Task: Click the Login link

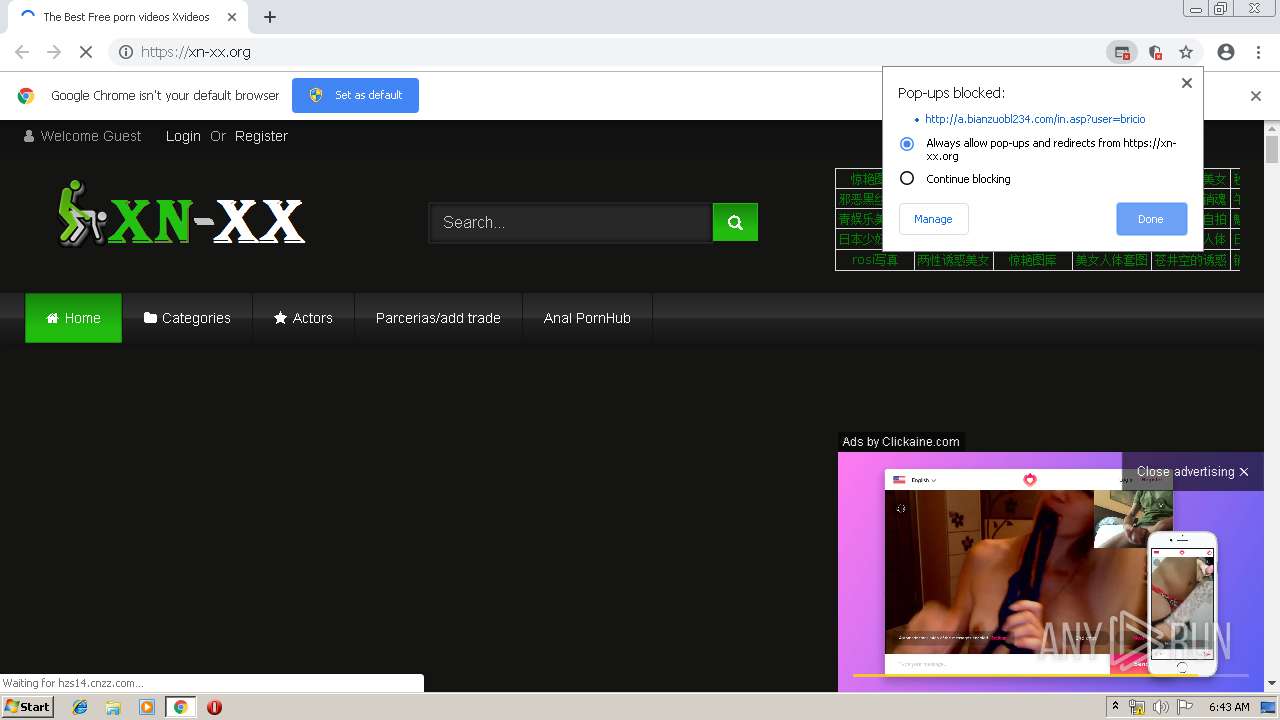Action: pyautogui.click(x=183, y=136)
